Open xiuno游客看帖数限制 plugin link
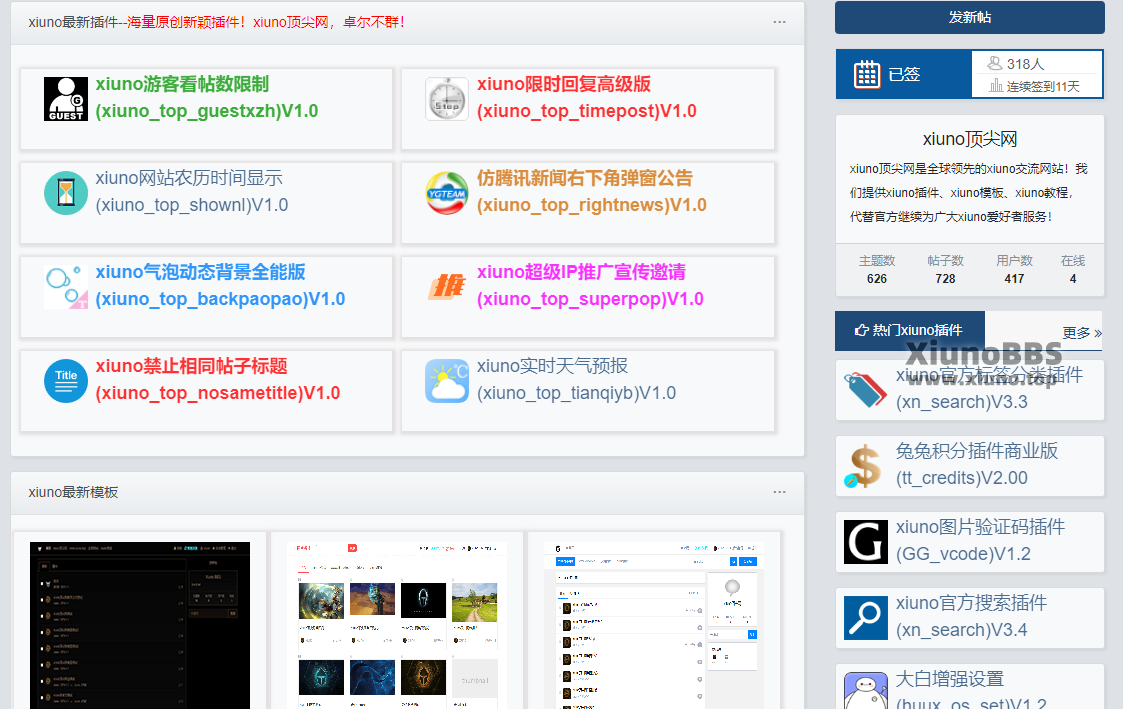This screenshot has height=709, width=1123. tap(207, 97)
